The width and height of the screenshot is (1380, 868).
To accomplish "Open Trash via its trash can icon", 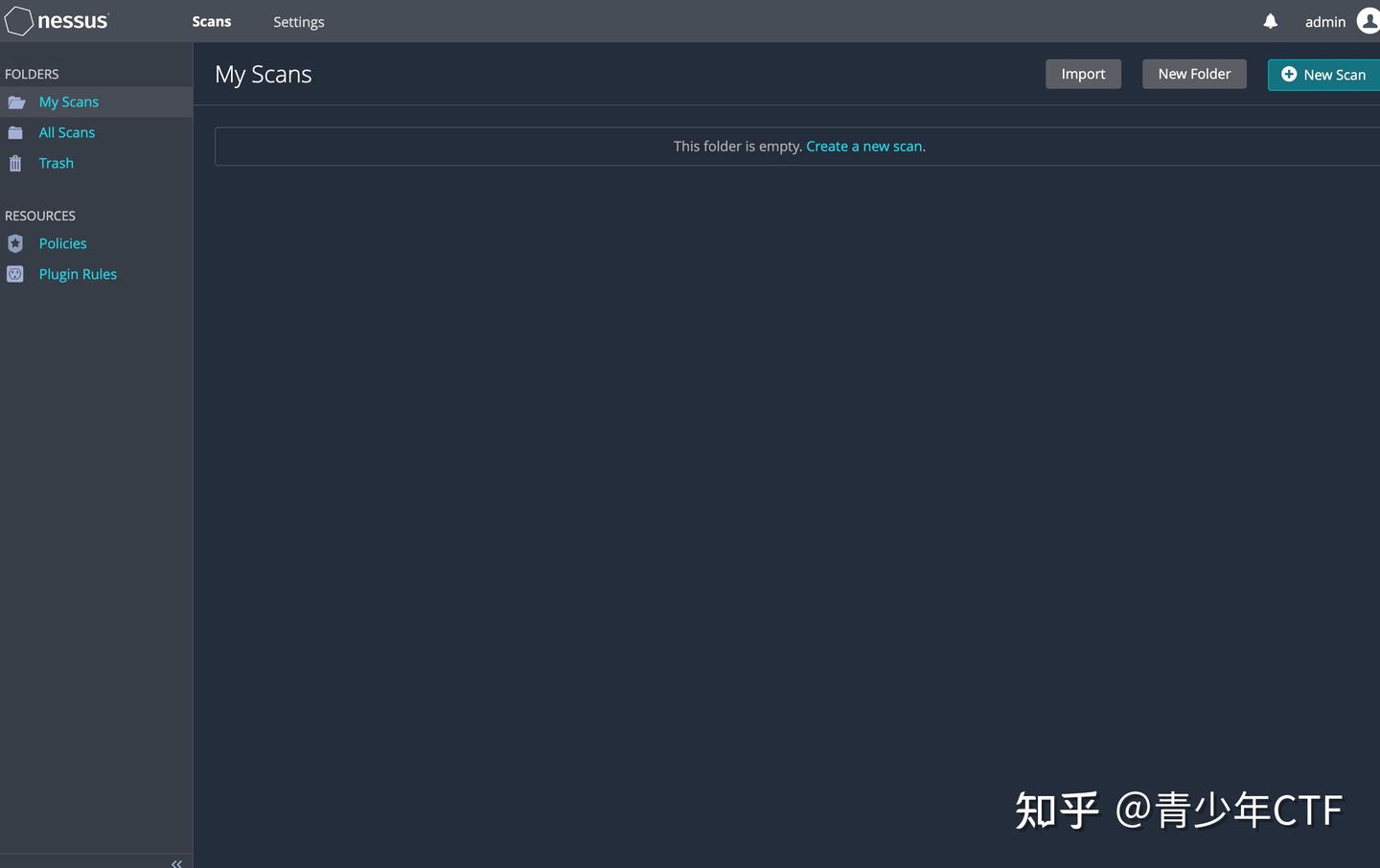I will [x=15, y=163].
